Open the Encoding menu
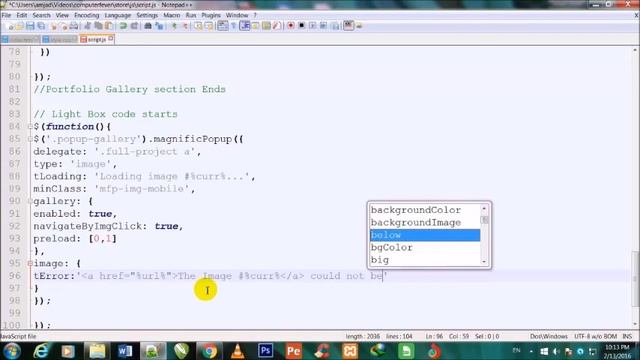The height and width of the screenshot is (360, 640). tap(87, 15)
